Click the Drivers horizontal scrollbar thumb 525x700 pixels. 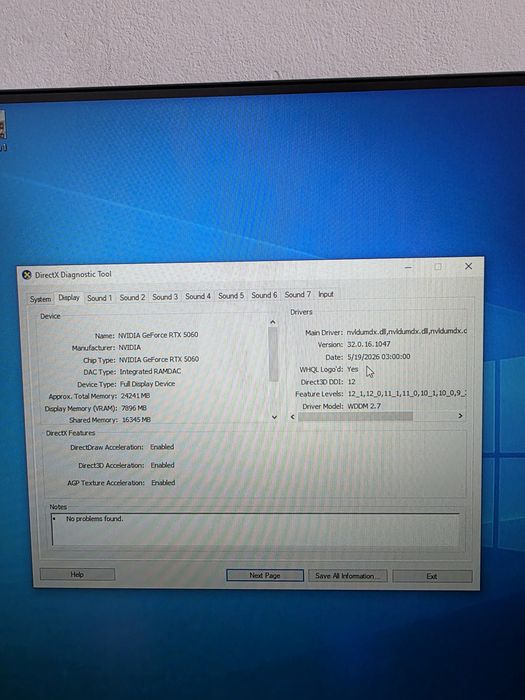(x=355, y=417)
